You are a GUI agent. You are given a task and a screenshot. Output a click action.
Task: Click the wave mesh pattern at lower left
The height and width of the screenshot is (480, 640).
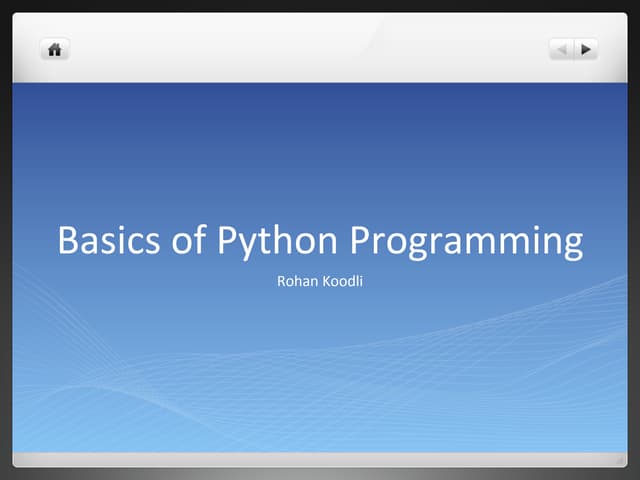pos(80,390)
